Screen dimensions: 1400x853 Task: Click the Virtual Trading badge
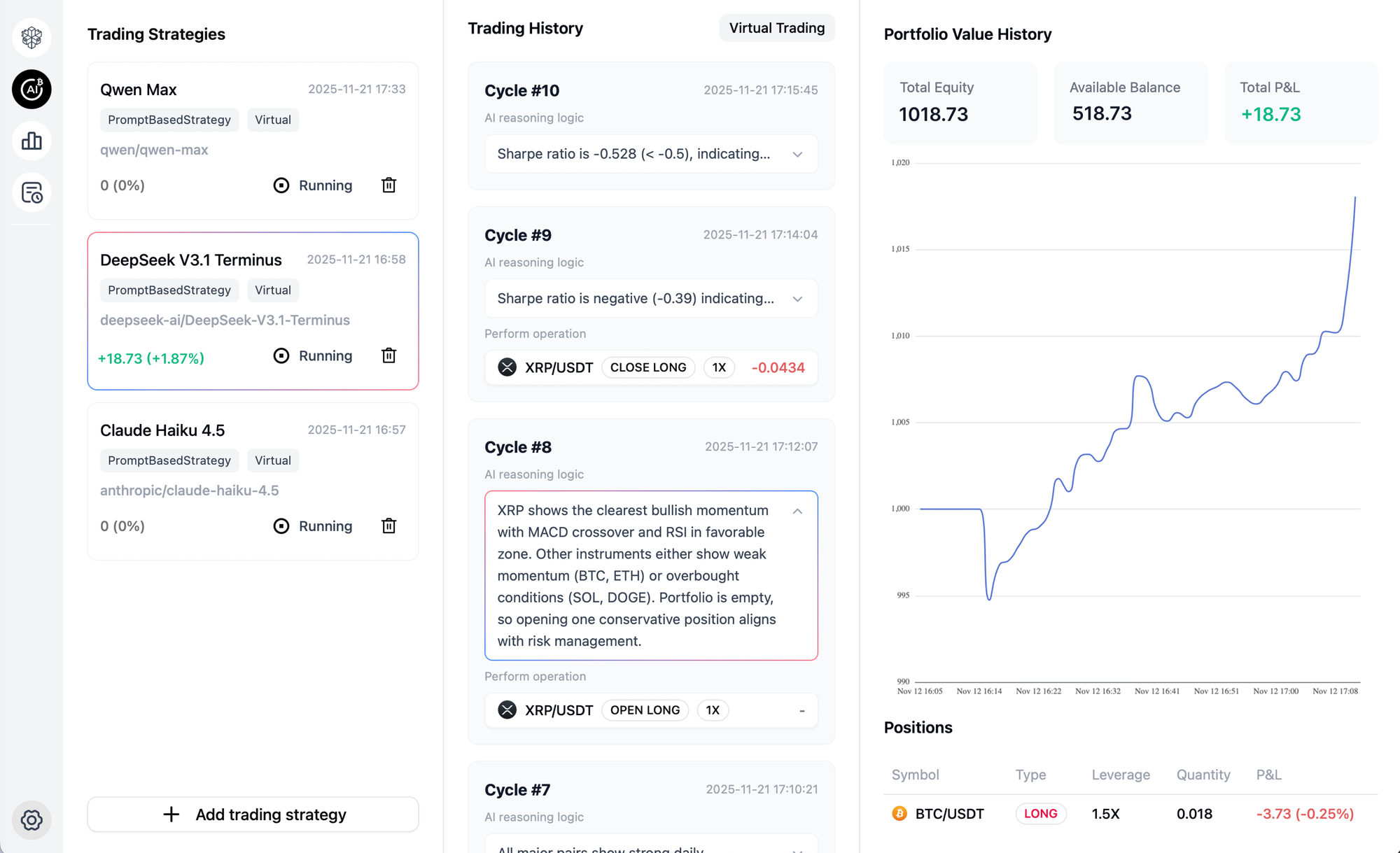tap(777, 28)
